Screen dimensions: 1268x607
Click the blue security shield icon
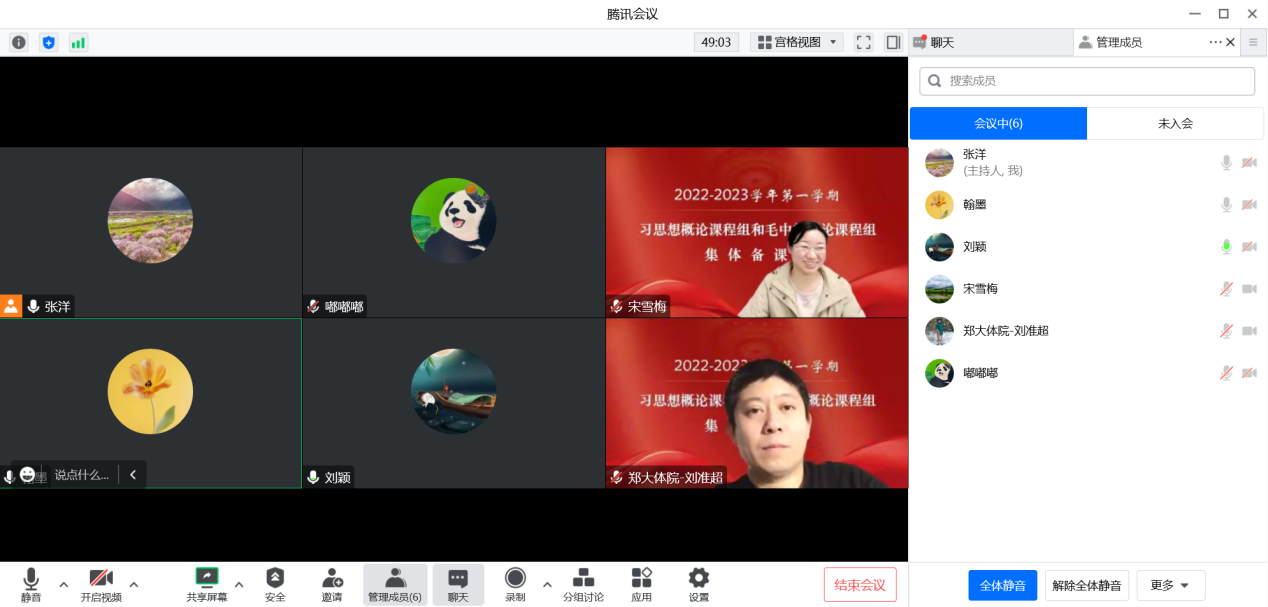(x=48, y=43)
